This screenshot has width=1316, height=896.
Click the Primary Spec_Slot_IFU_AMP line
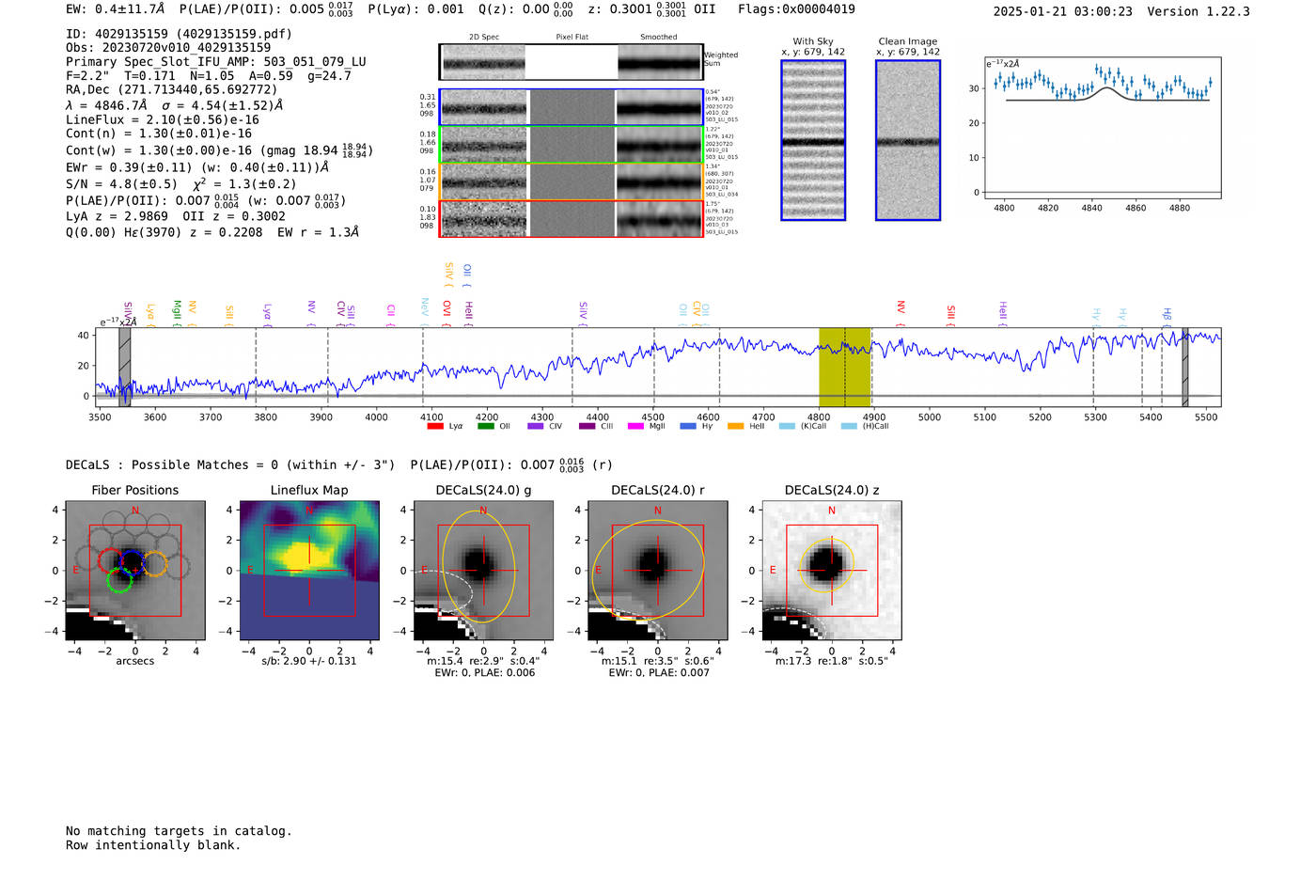pos(216,62)
